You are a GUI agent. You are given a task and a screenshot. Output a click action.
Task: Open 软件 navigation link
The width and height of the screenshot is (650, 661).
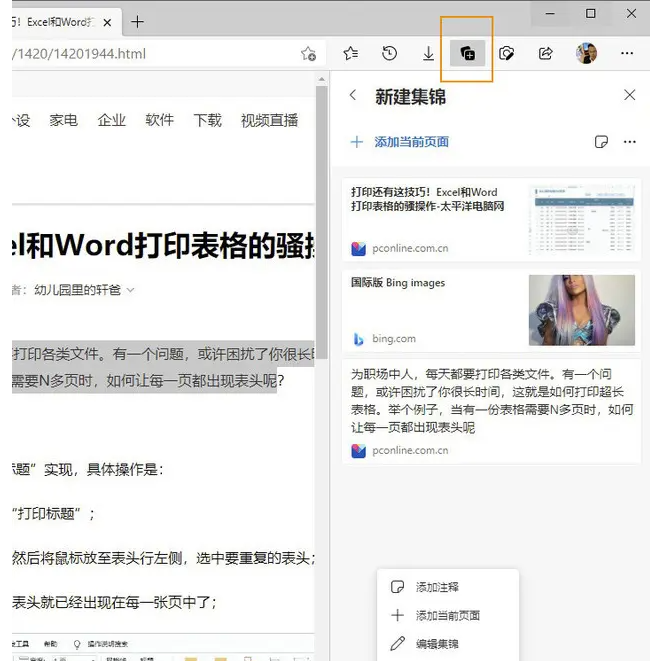(159, 120)
